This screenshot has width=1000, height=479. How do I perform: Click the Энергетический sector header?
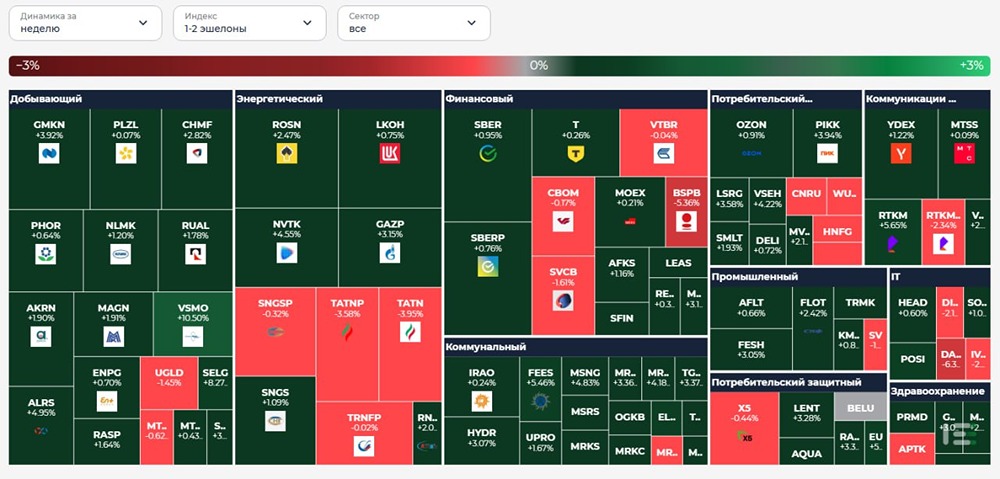pyautogui.click(x=338, y=99)
